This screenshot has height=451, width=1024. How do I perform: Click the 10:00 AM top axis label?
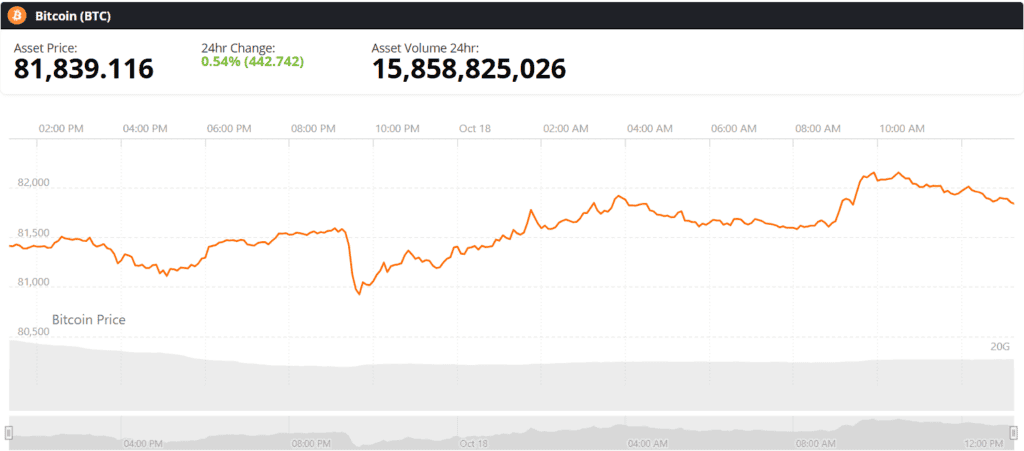click(902, 129)
